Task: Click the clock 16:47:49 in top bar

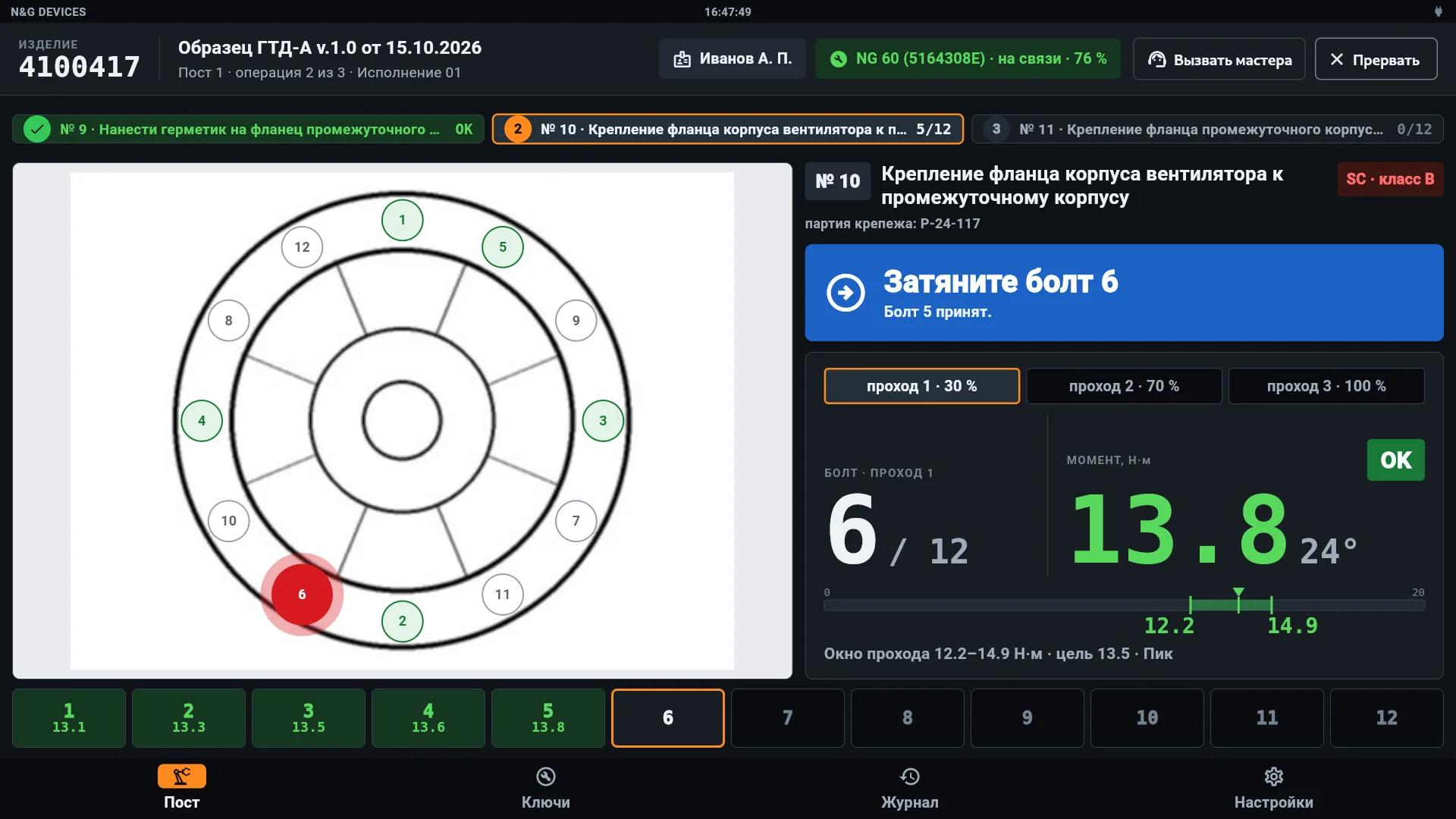Action: (727, 11)
